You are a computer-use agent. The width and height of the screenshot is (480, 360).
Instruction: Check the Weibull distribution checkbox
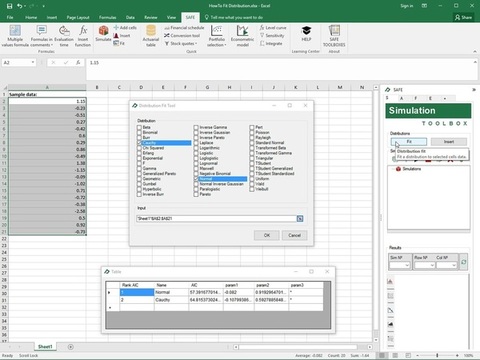tap(252, 189)
